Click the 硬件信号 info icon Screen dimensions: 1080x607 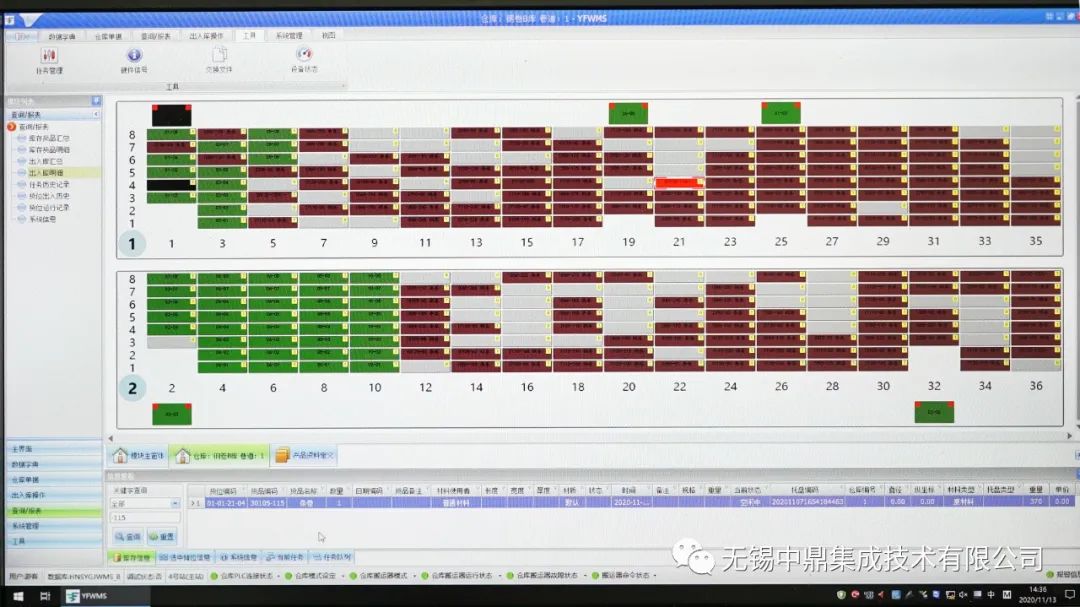point(133,56)
